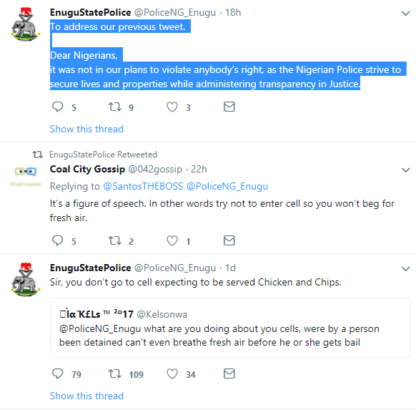The height and width of the screenshot is (410, 416).
Task: Send the 18h tweet via direct message
Action: (229, 107)
